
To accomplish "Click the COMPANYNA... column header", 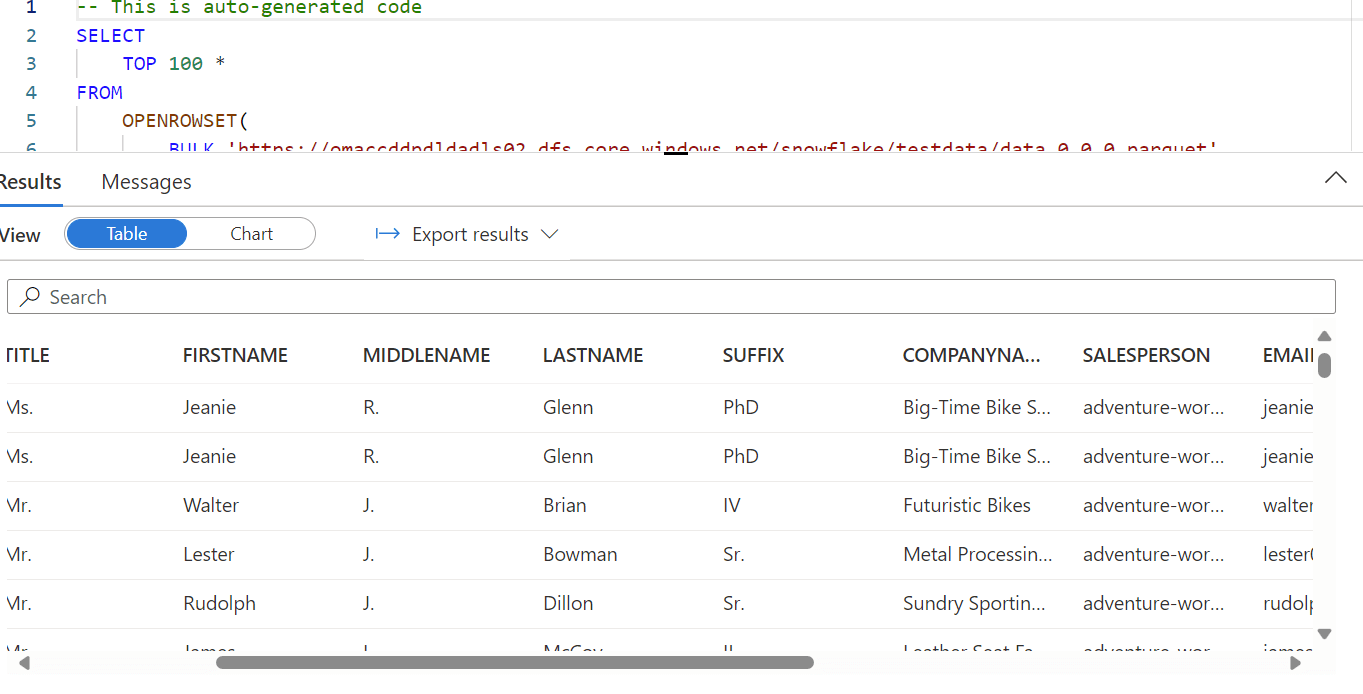I will click(x=971, y=355).
